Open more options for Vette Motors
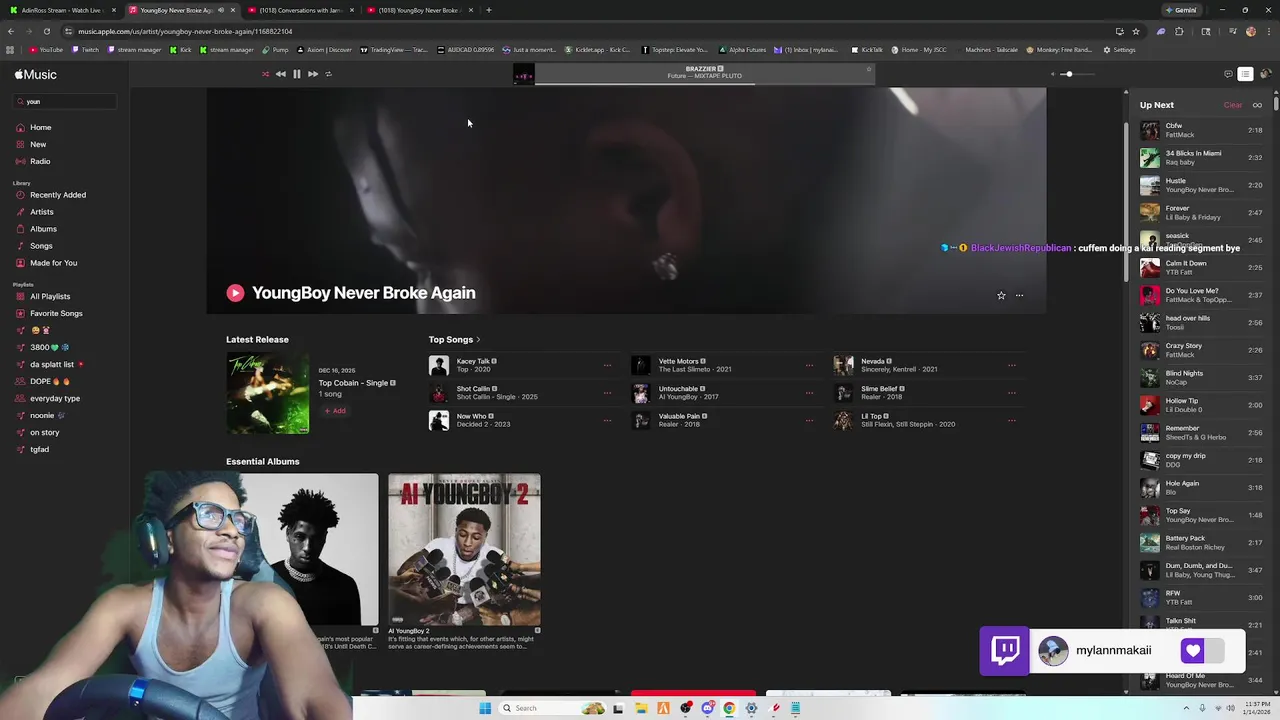Image resolution: width=1280 pixels, height=720 pixels. pos(809,365)
